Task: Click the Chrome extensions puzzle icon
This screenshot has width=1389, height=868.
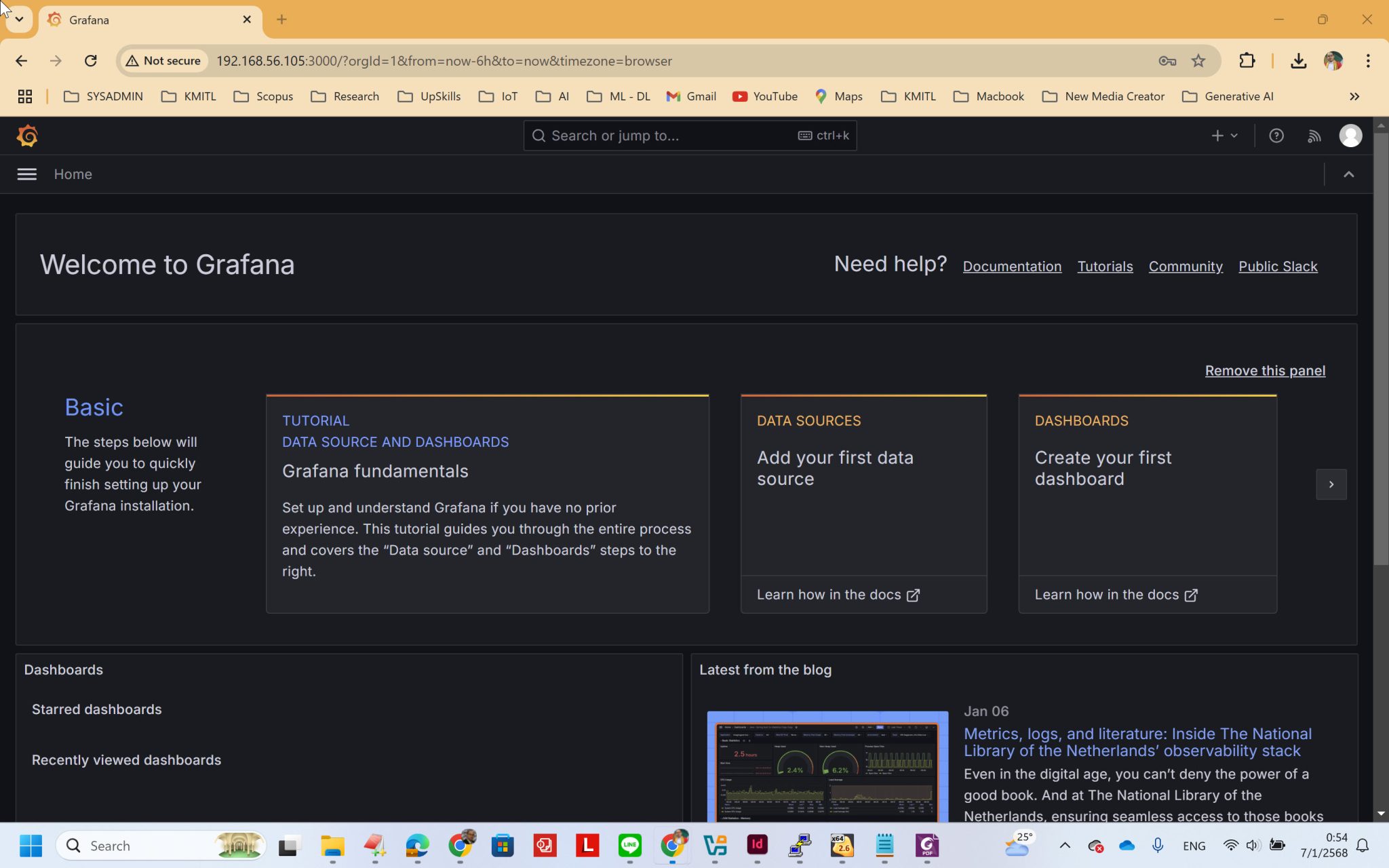Action: click(1247, 60)
